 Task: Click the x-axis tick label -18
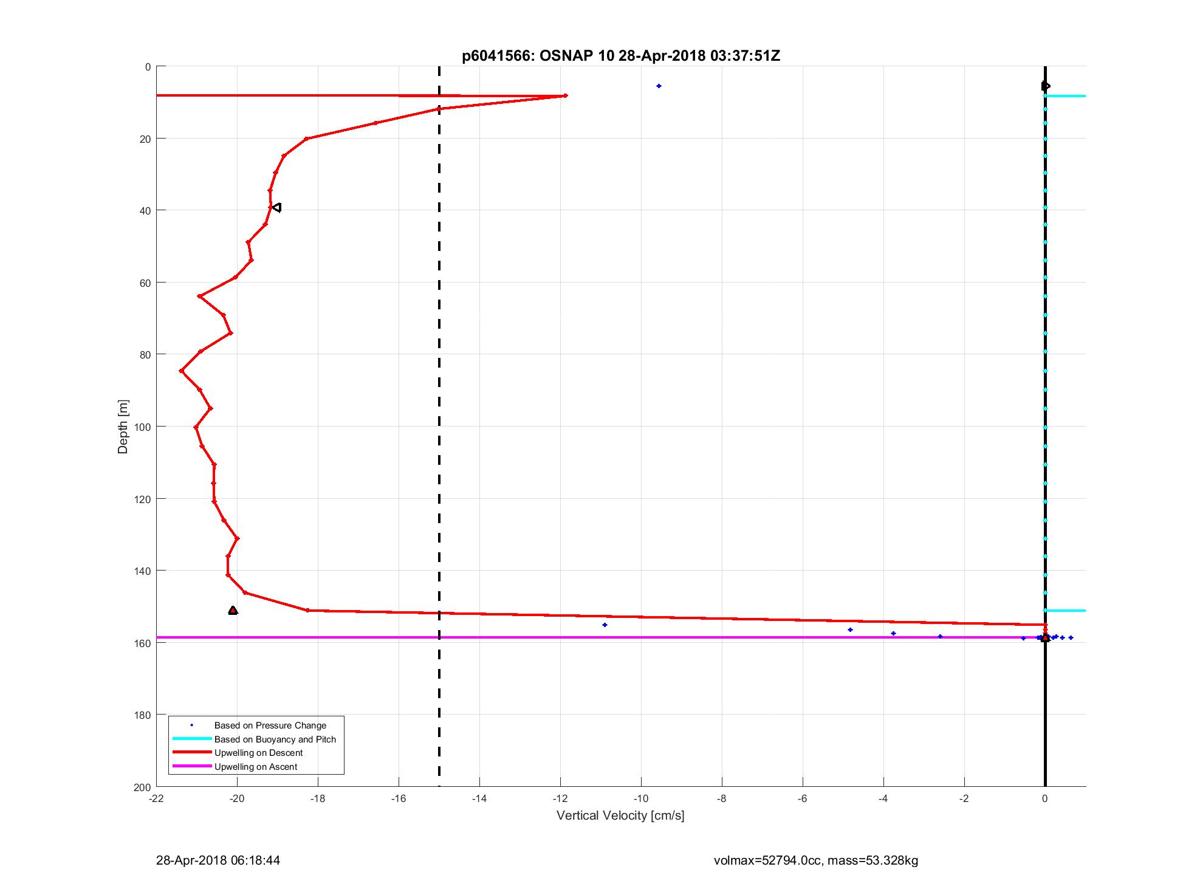(318, 799)
